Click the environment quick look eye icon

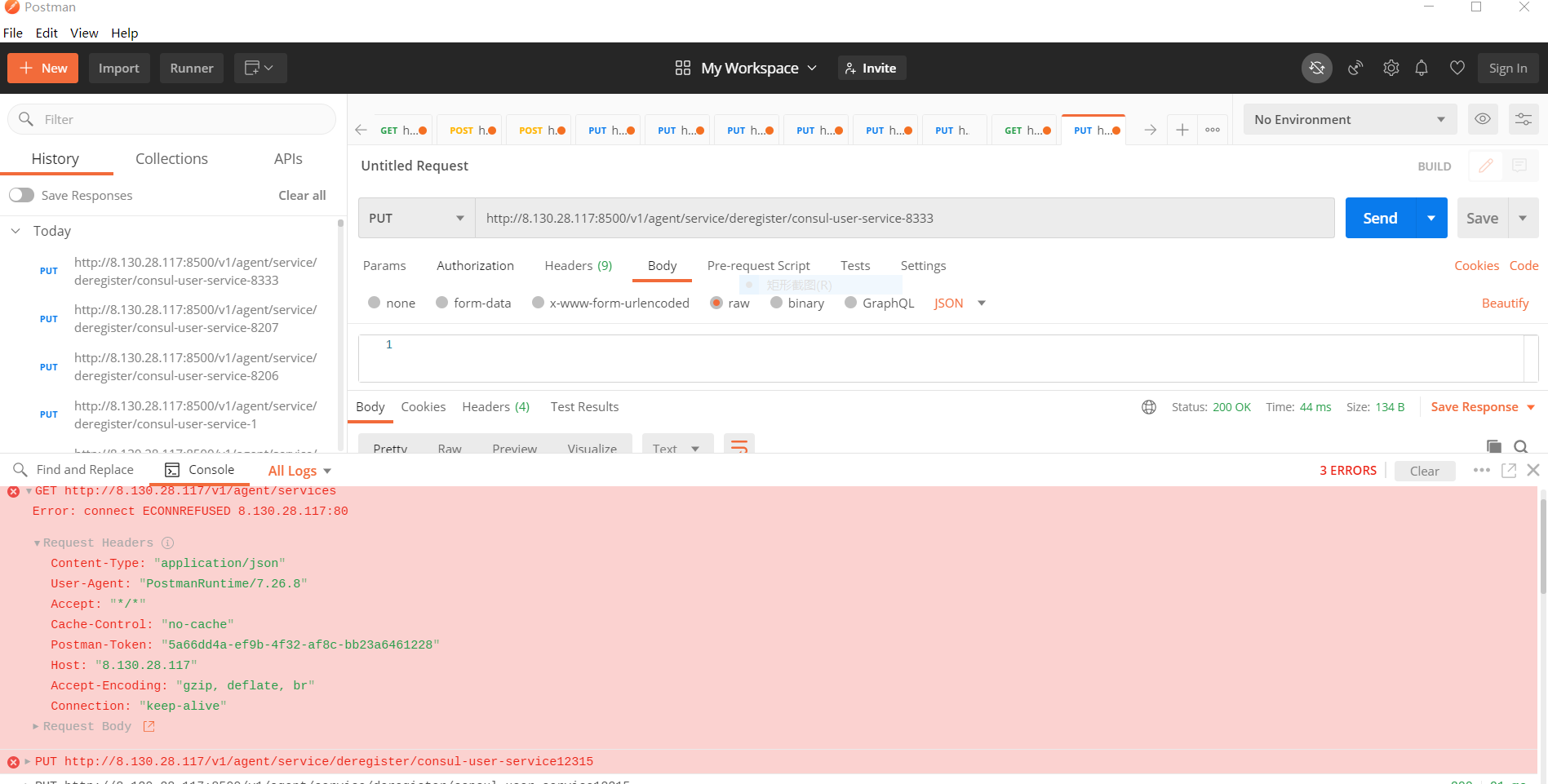[1483, 119]
